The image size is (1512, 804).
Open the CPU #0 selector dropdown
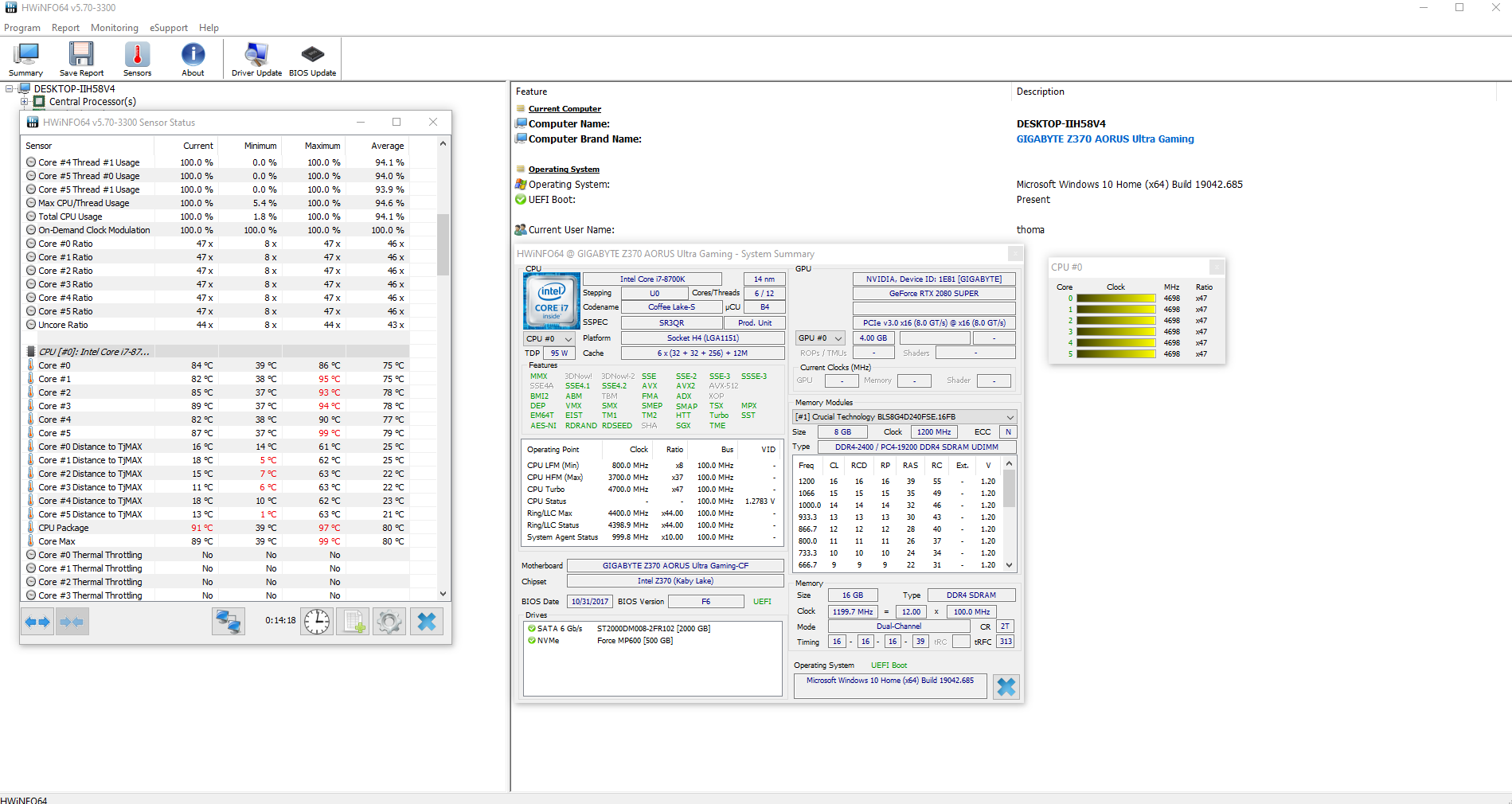pos(549,339)
